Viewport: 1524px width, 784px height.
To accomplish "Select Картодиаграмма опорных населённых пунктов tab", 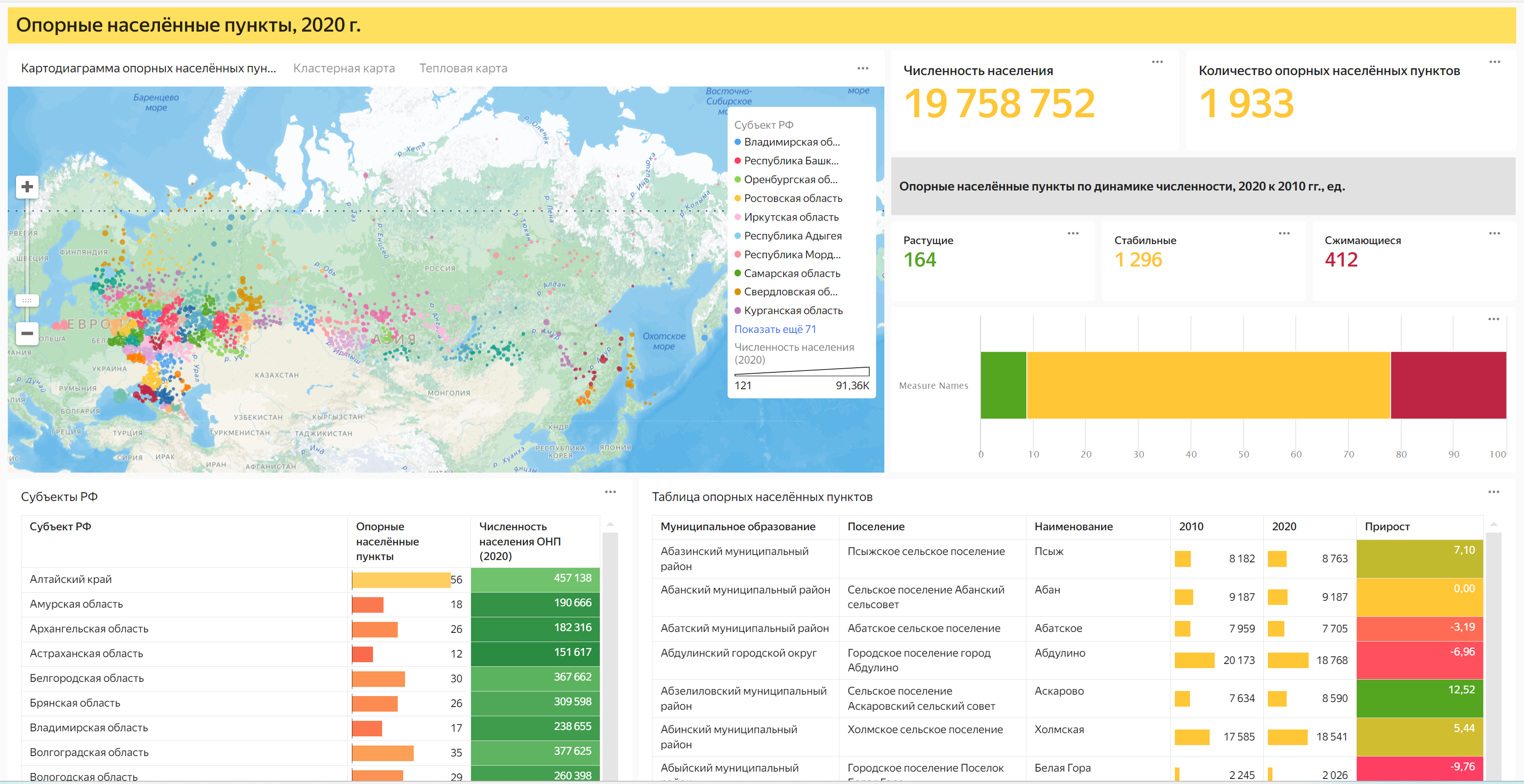I will (x=148, y=69).
